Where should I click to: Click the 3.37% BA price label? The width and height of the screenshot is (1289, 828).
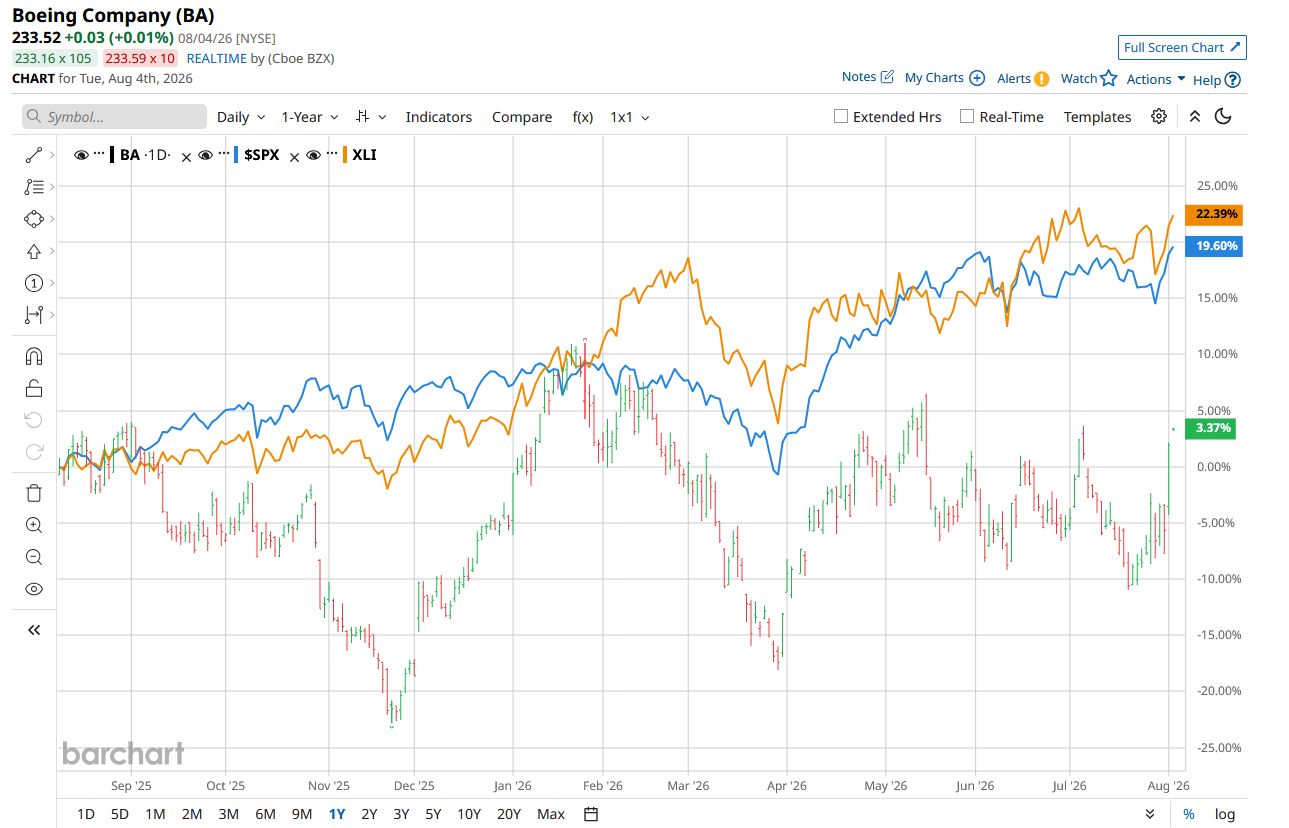pyautogui.click(x=1210, y=429)
